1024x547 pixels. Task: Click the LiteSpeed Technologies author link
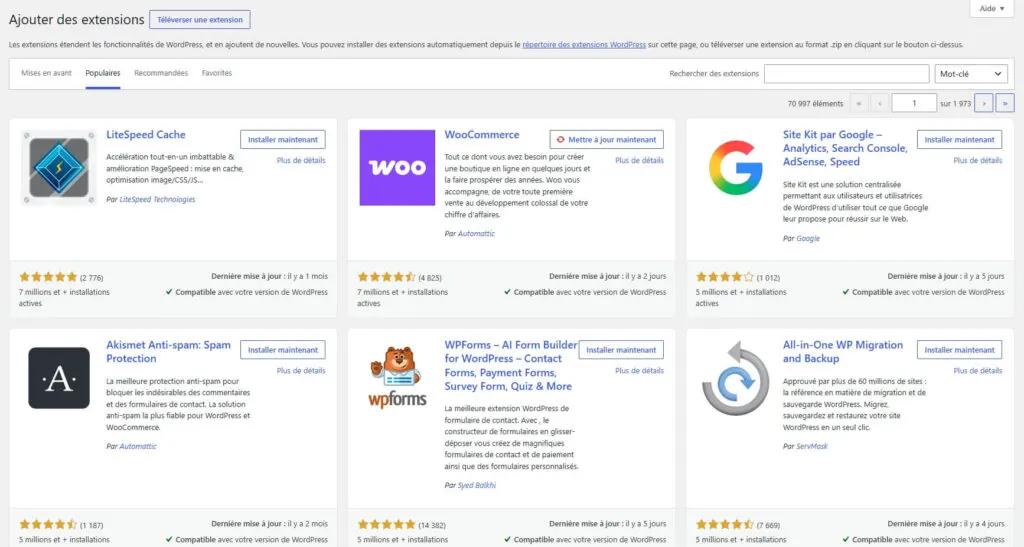tap(157, 200)
